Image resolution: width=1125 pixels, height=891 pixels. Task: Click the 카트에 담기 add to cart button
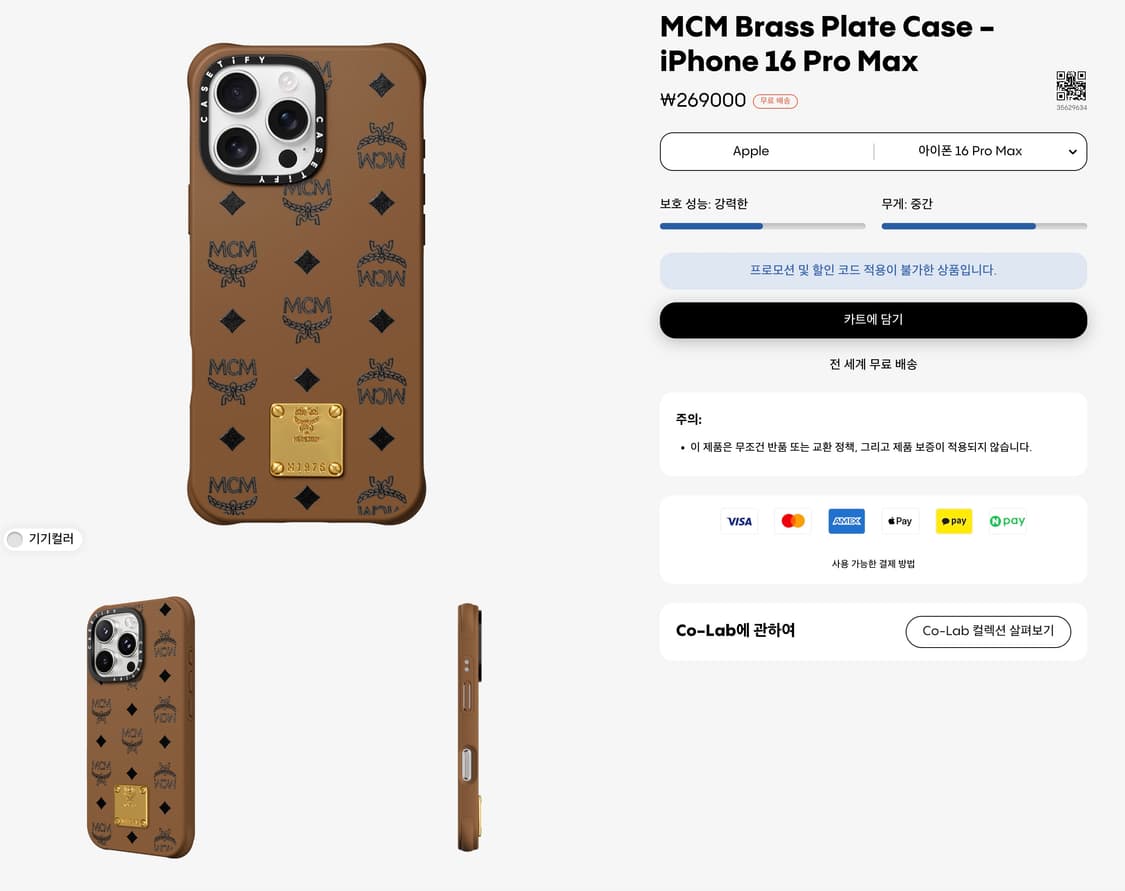tap(873, 320)
